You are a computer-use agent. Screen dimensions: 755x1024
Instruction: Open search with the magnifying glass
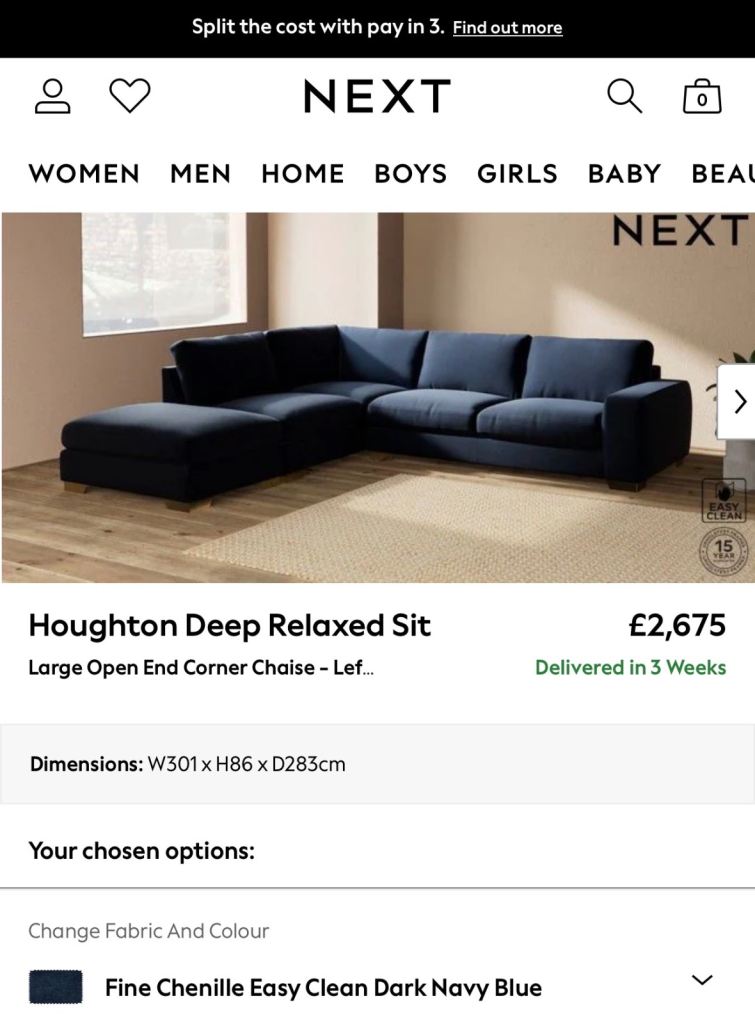624,97
